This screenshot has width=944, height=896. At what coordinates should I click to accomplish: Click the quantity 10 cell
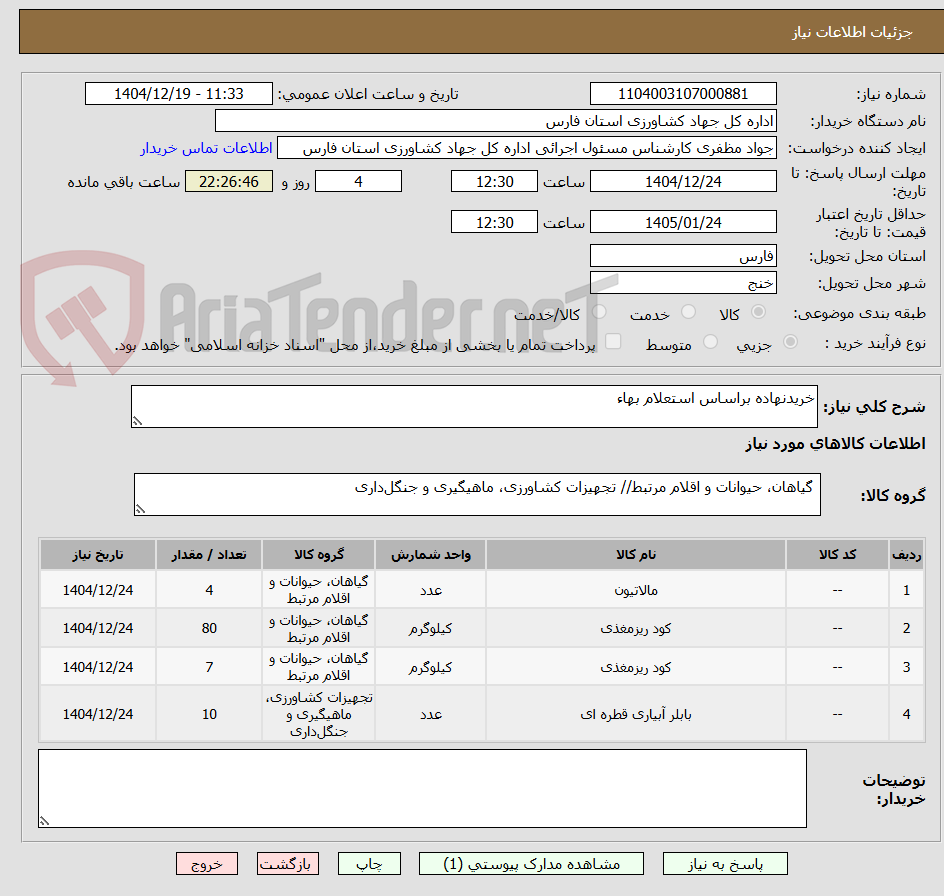[209, 714]
